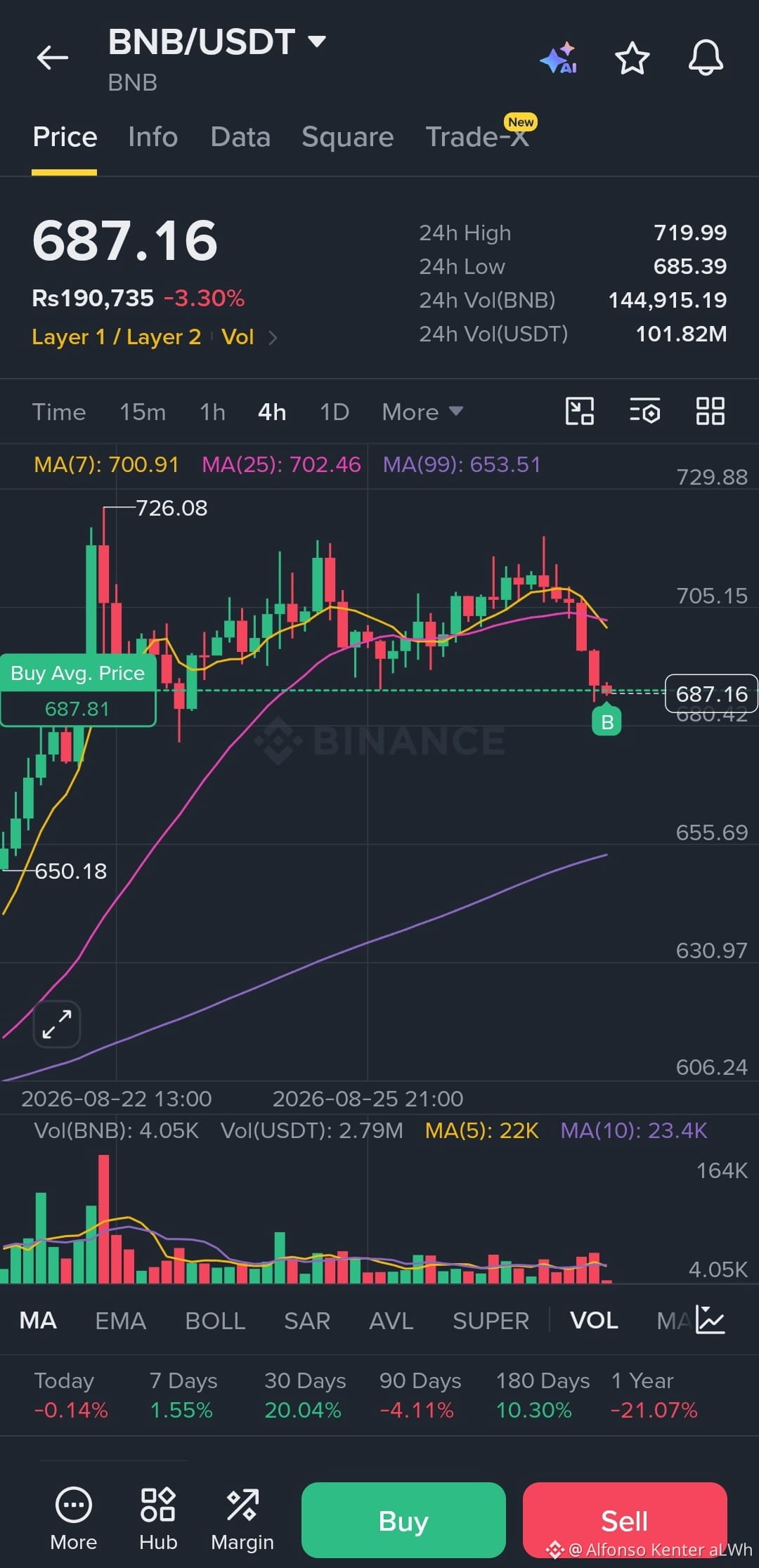
Task: Open the Hub icon
Action: tap(158, 1520)
